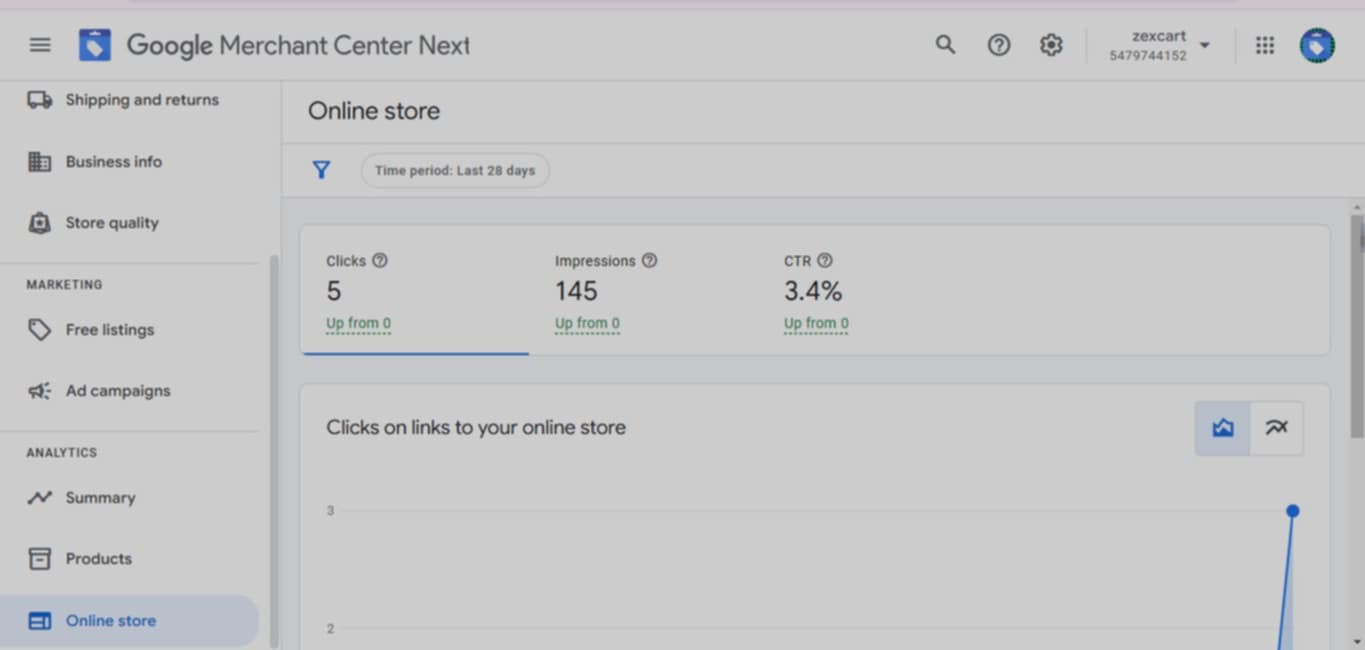Switch to area chart view

click(x=1222, y=428)
